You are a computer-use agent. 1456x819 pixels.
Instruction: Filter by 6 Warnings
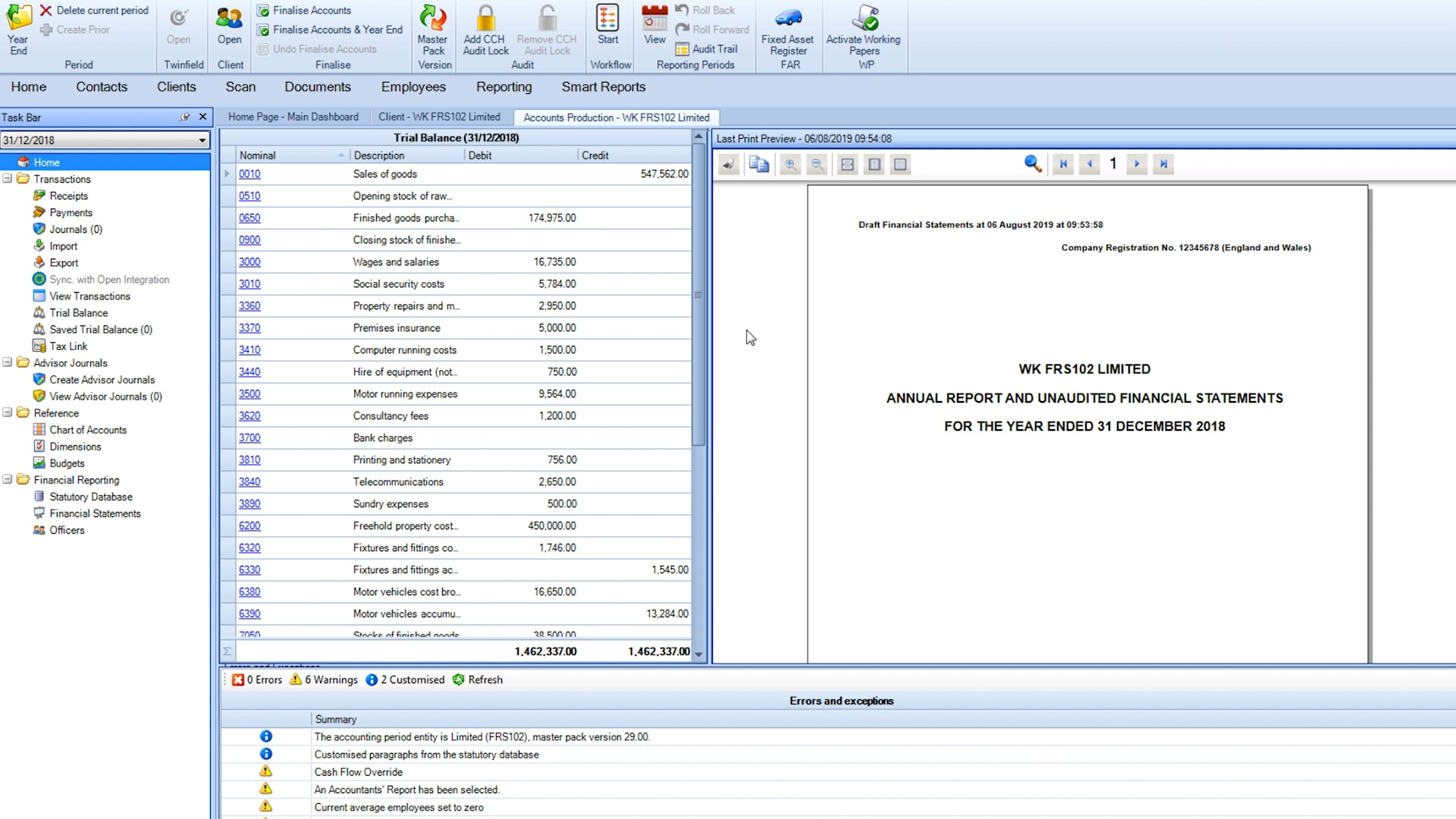pos(324,679)
